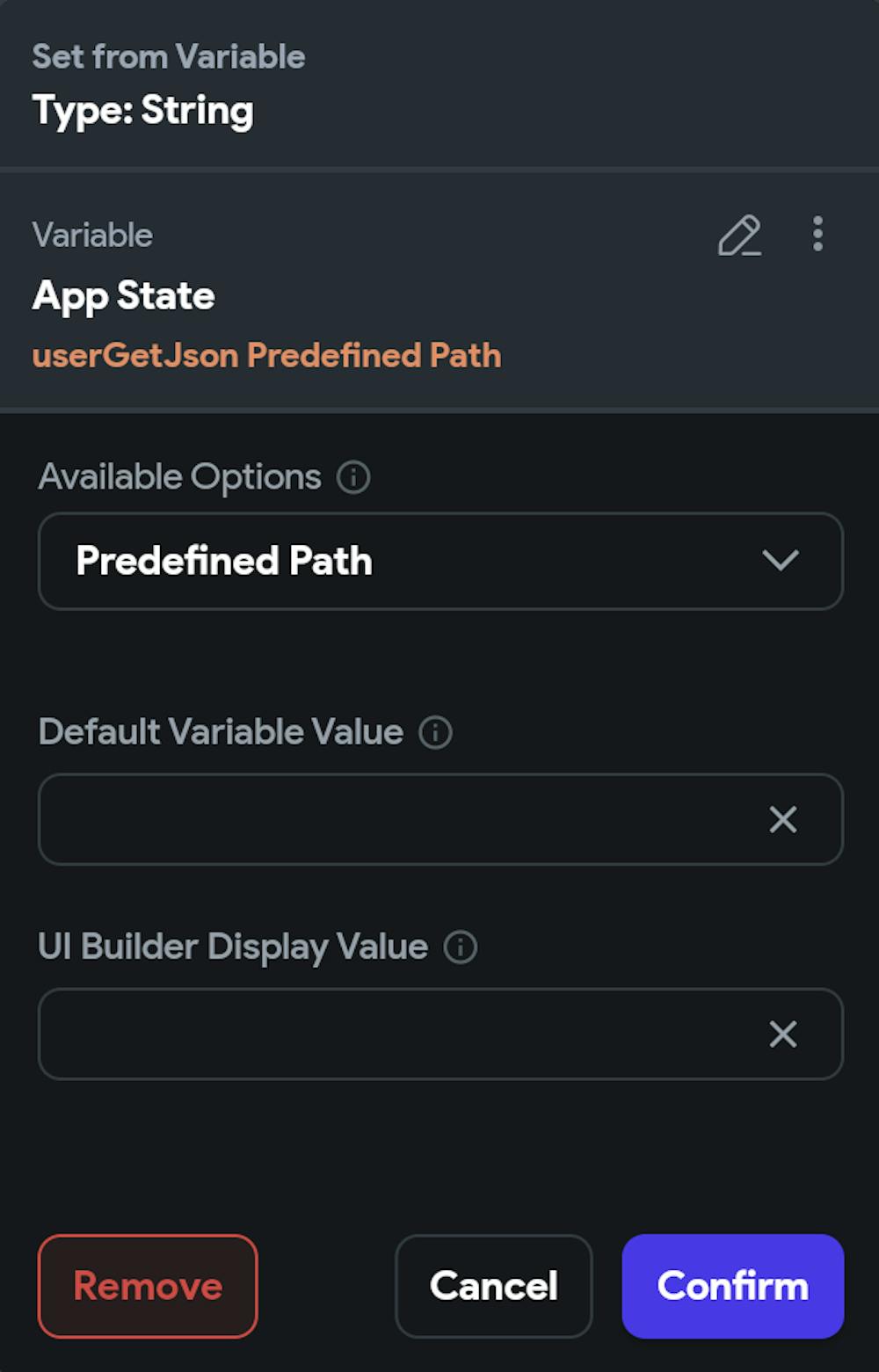Show info tooltip for Available Options
879x1372 pixels.
pyautogui.click(x=353, y=477)
